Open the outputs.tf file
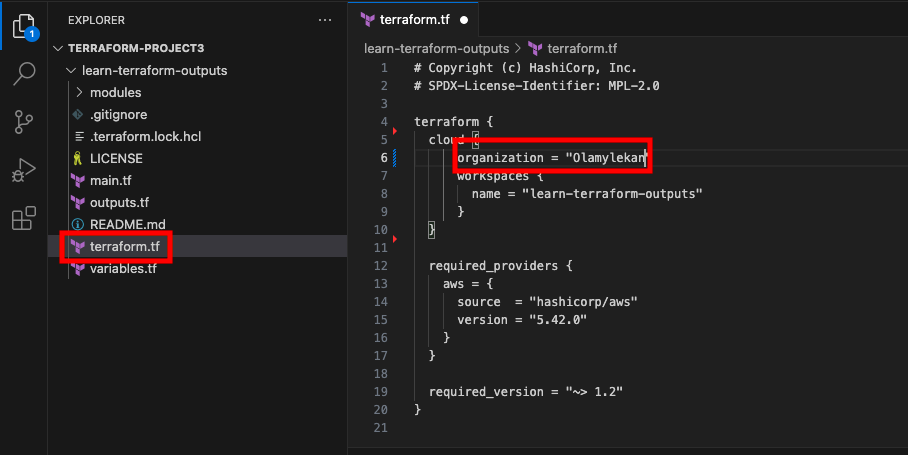 [x=119, y=203]
